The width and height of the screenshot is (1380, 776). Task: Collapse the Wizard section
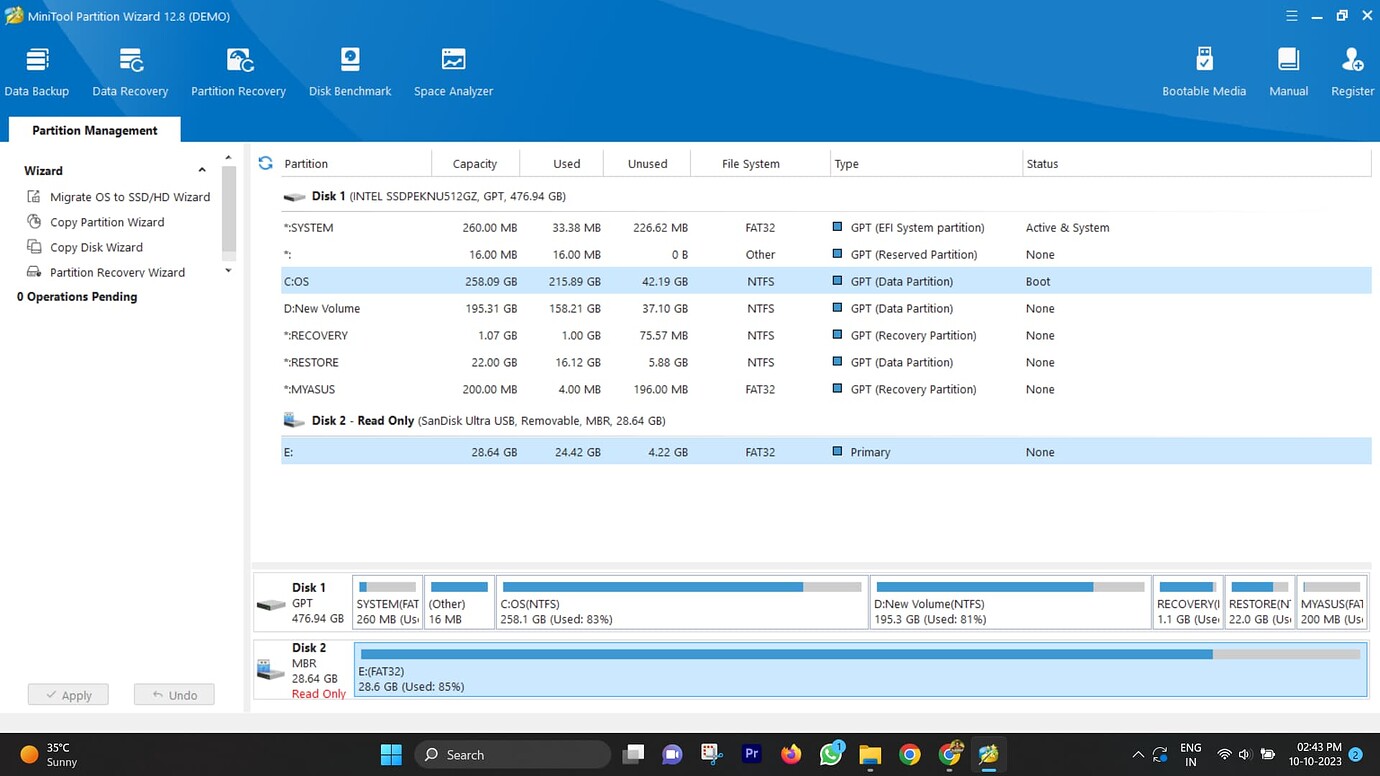pyautogui.click(x=202, y=170)
